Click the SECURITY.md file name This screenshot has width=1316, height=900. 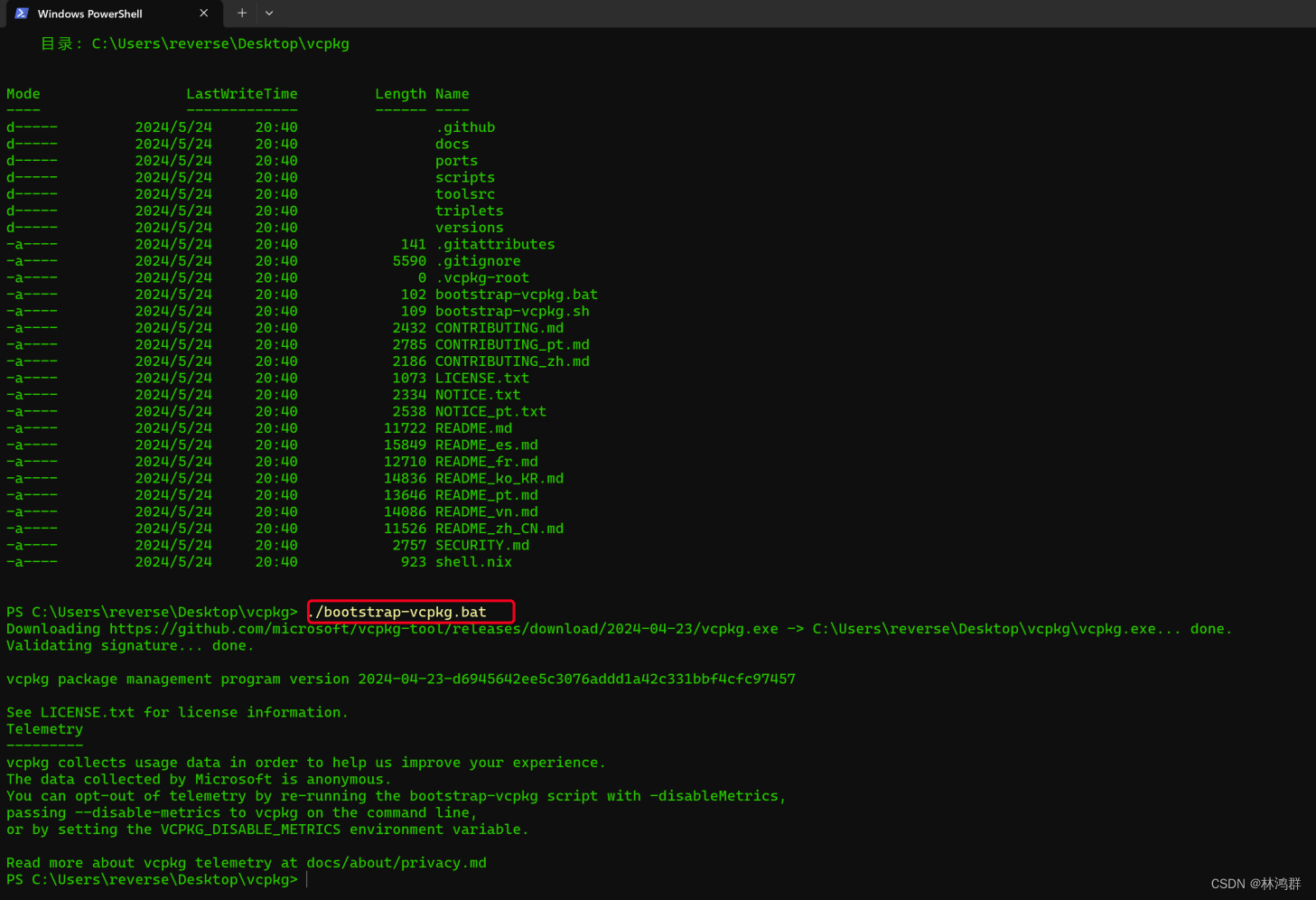tap(482, 545)
